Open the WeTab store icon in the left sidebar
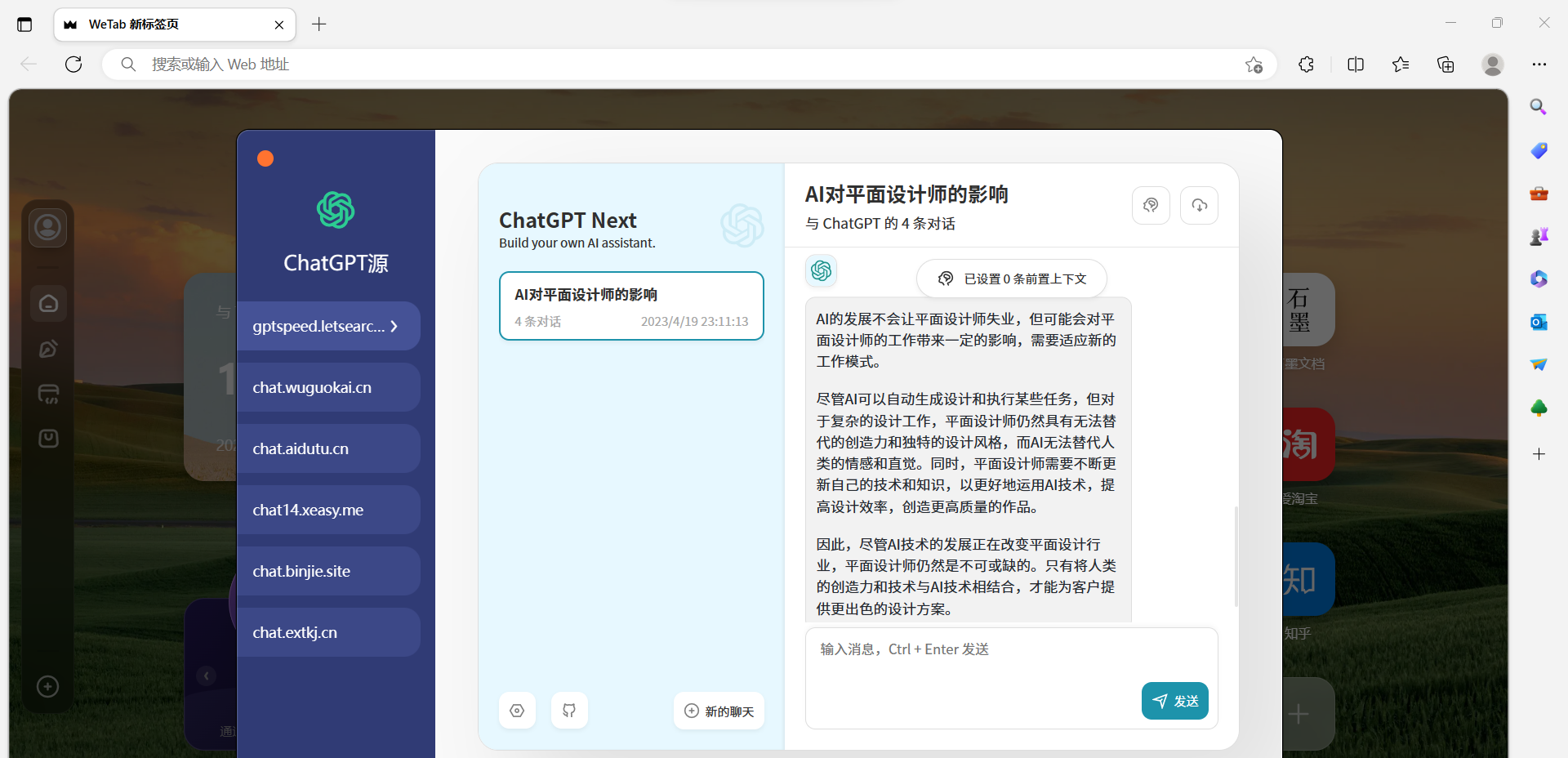 point(48,395)
